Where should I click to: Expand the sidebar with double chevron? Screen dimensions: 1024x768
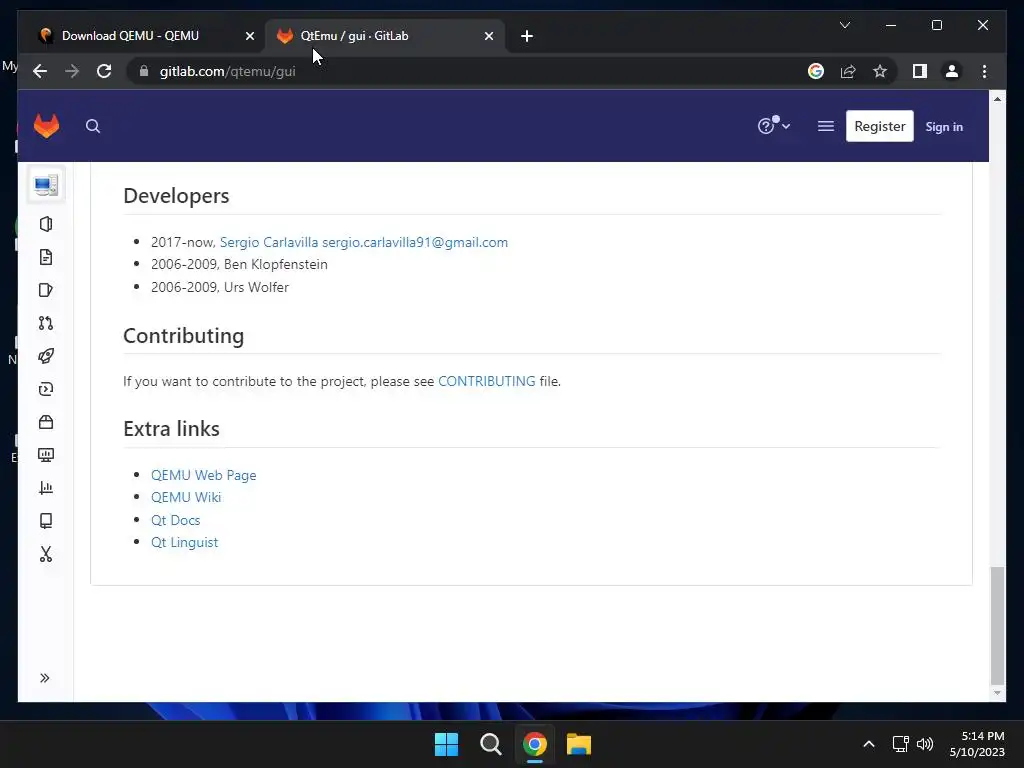pos(44,678)
